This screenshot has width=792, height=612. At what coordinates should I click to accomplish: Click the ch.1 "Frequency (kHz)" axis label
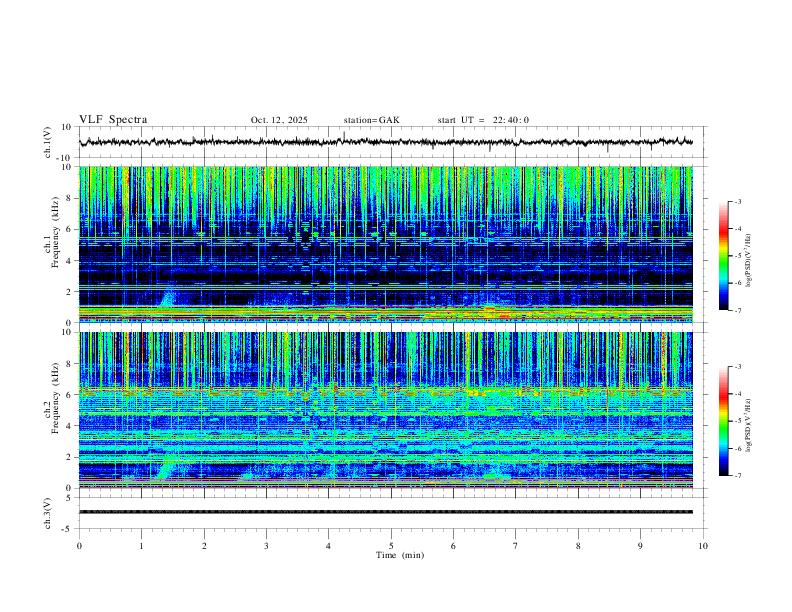tap(55, 233)
